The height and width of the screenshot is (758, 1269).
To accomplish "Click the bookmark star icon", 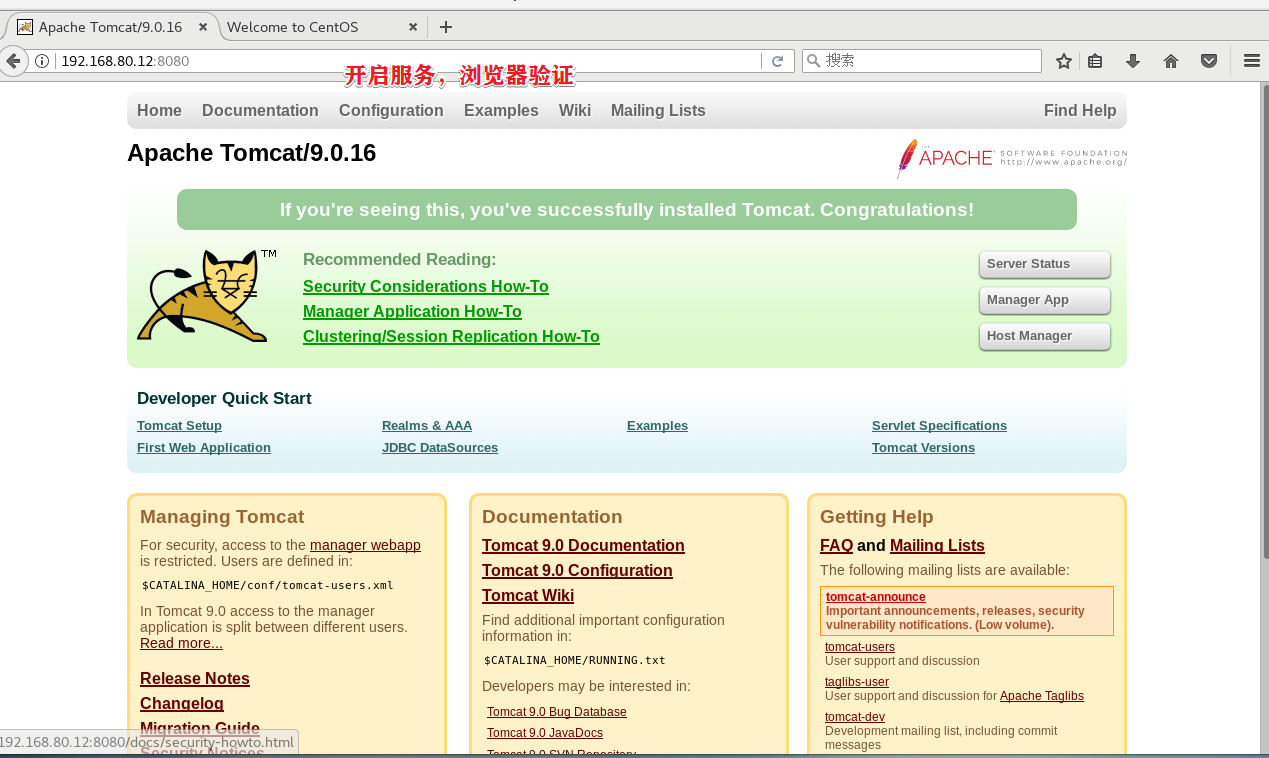I will [x=1063, y=61].
